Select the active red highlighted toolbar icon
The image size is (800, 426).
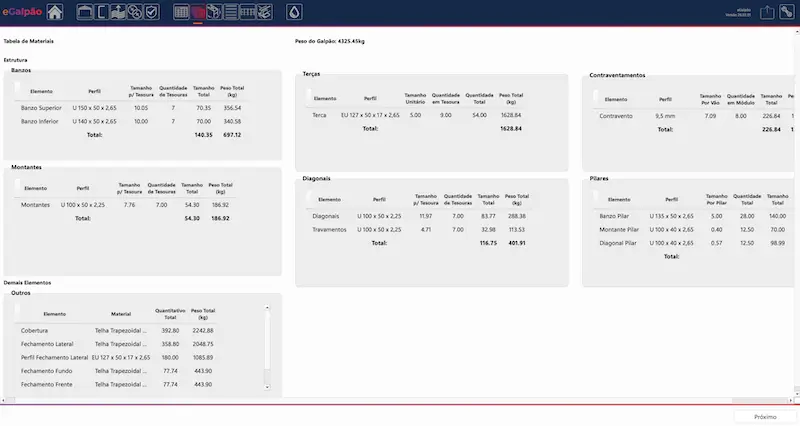coord(198,12)
